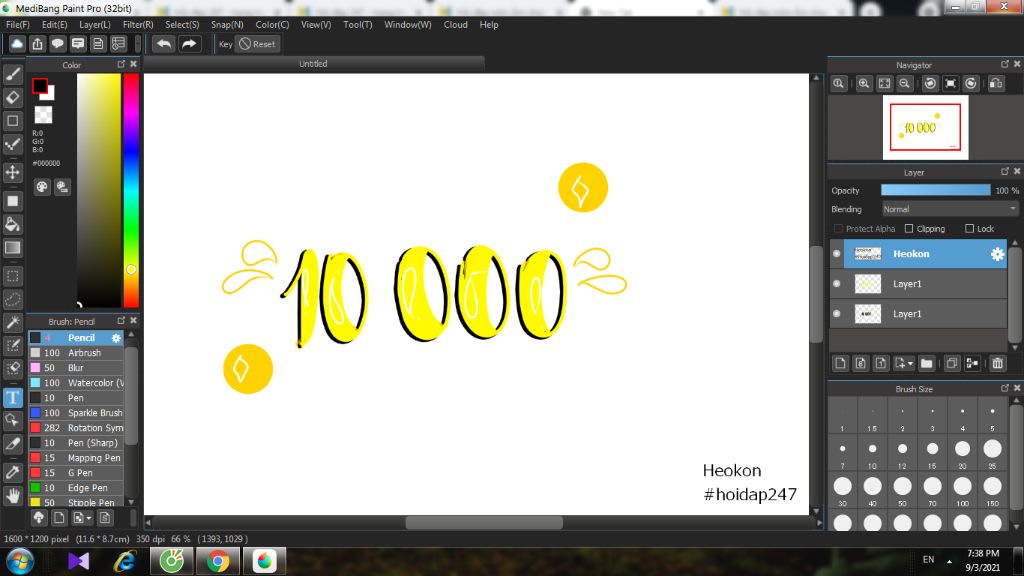Viewport: 1024px width, 576px height.
Task: Click the rainbow hue bar
Action: pos(131,190)
